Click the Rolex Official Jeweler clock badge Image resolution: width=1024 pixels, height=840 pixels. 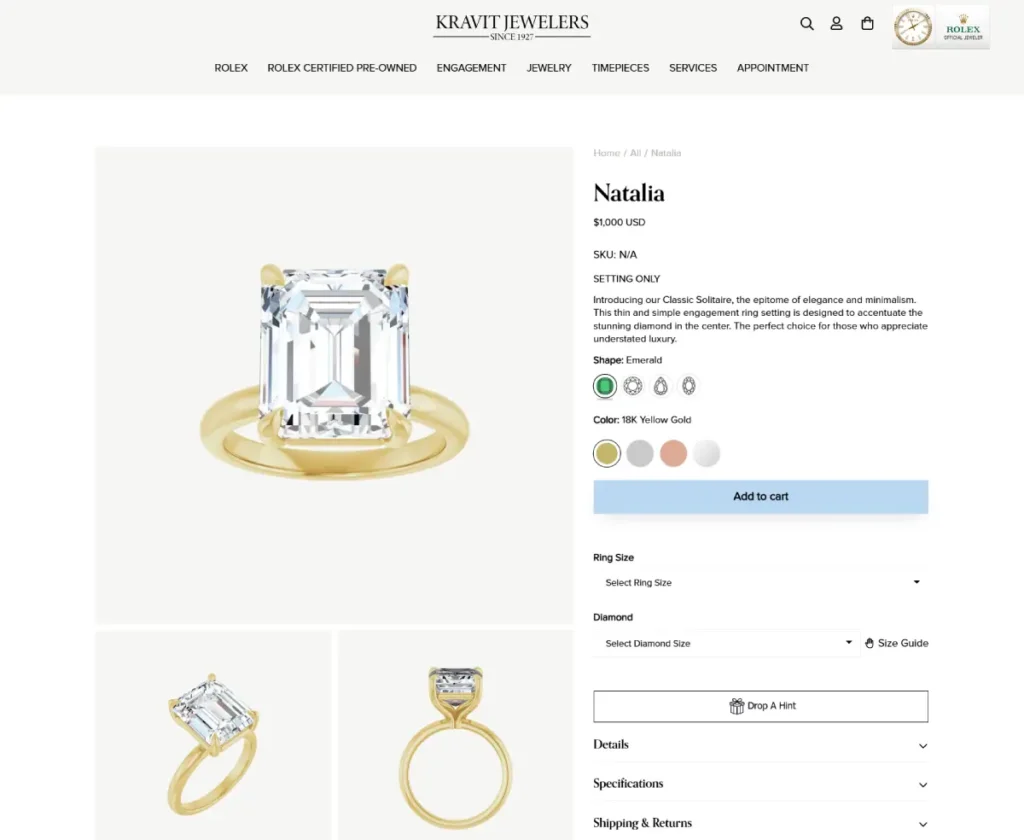pyautogui.click(x=940, y=28)
